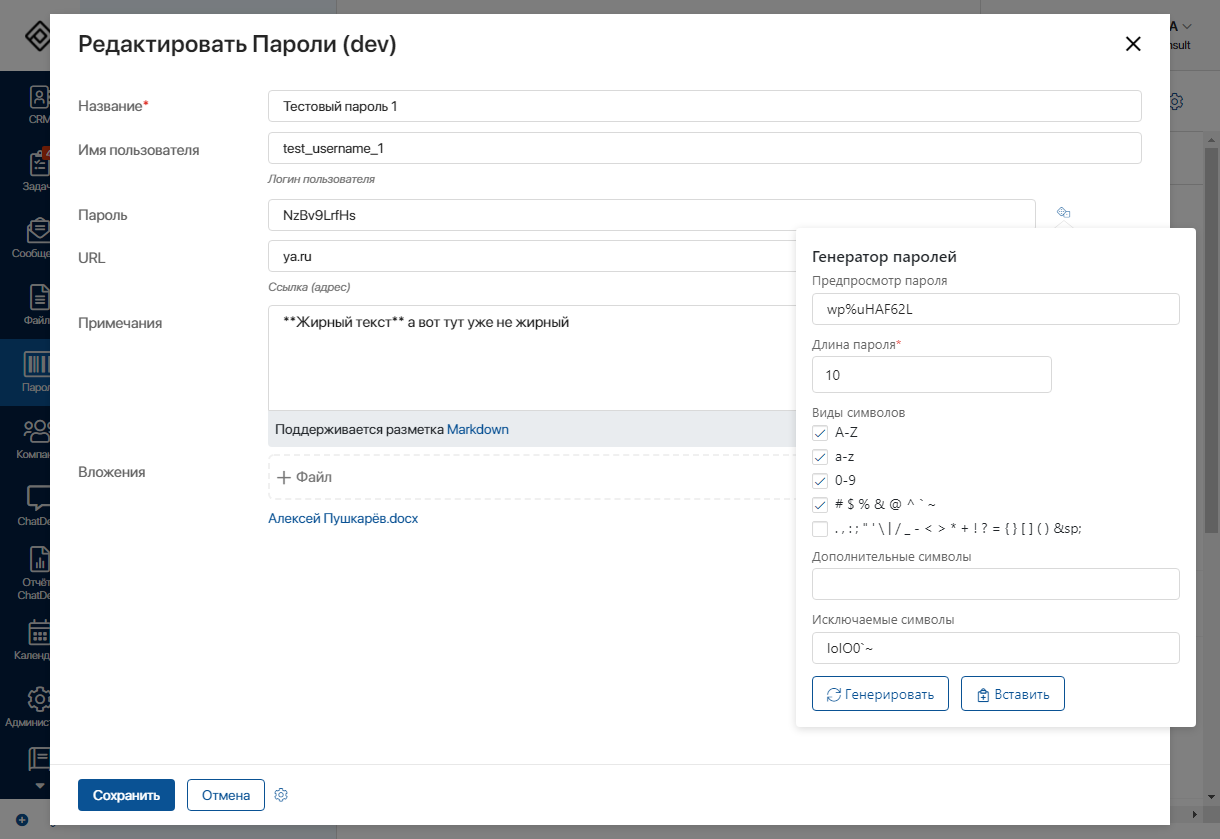Enable the punctuation symbols checkbox
Image resolution: width=1220 pixels, height=839 pixels.
820,529
